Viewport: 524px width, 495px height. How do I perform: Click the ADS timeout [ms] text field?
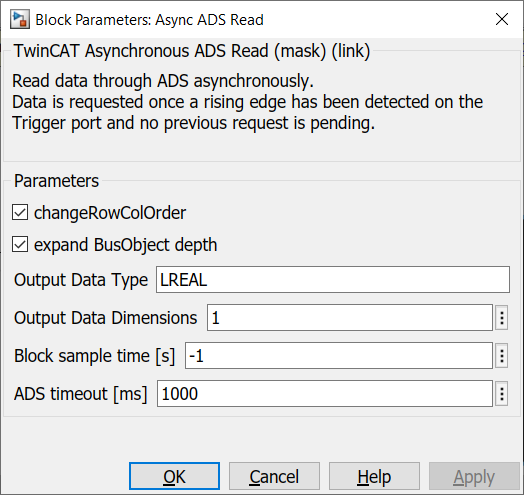325,393
